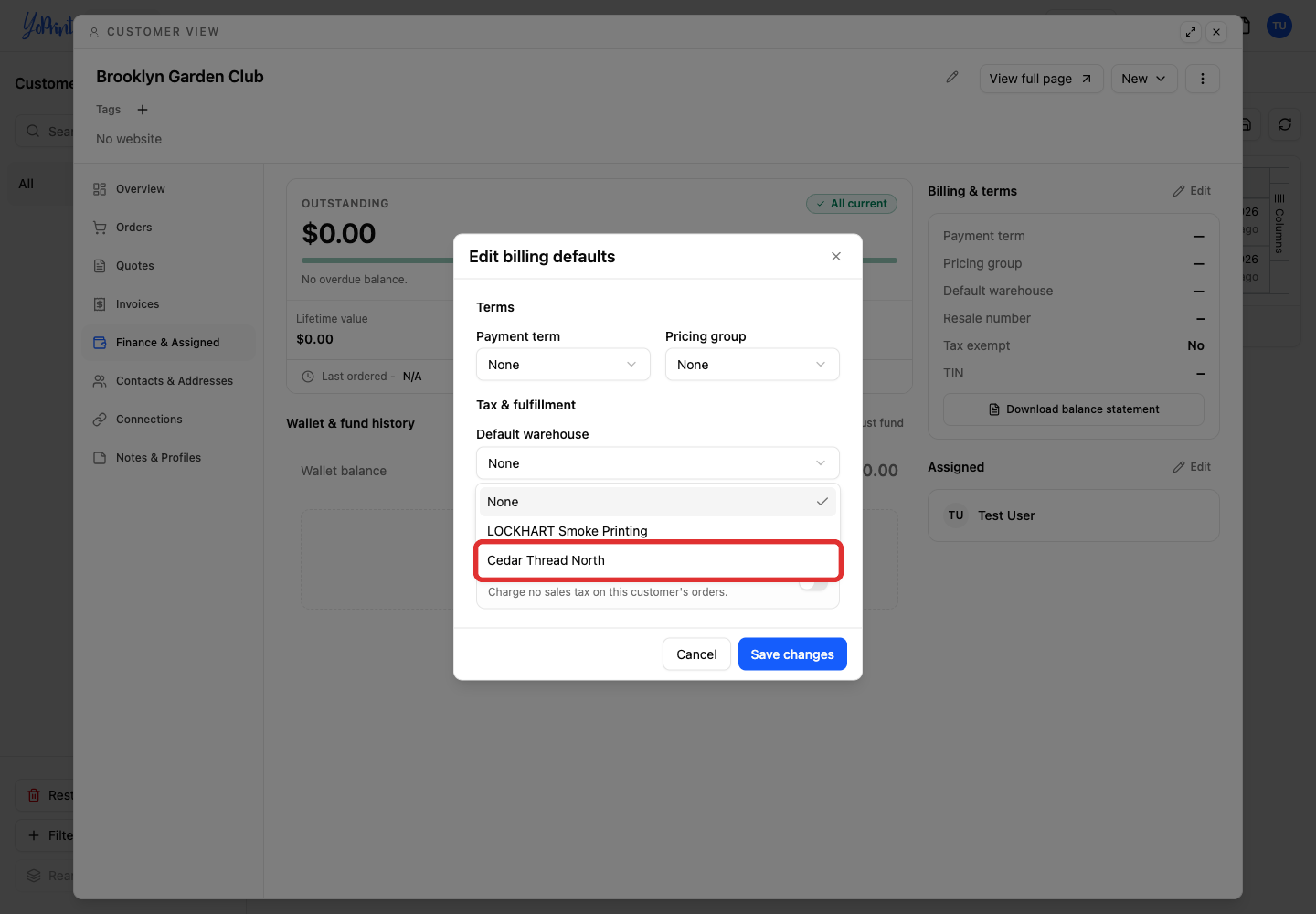This screenshot has height=914, width=1316.
Task: Go to Quotes section
Action: (x=169, y=266)
